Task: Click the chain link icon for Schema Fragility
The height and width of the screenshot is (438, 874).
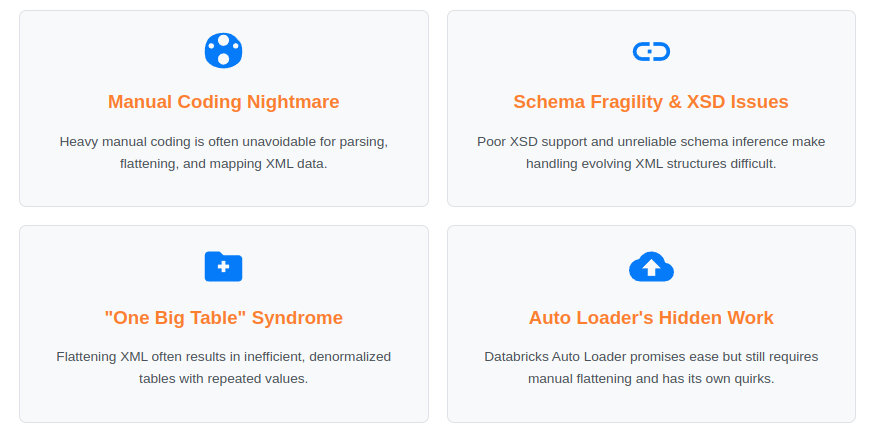Action: tap(651, 51)
